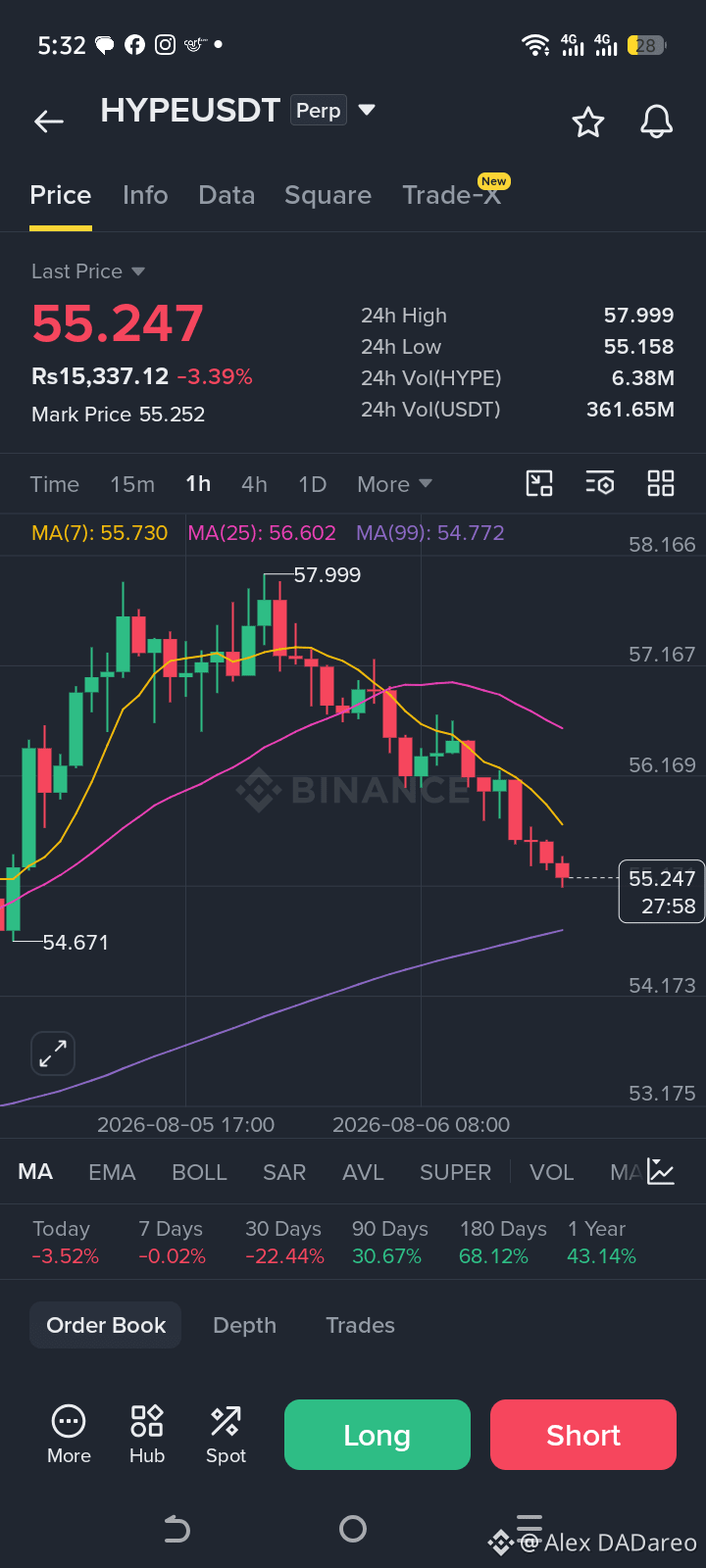706x1568 pixels.
Task: Open the multi-chart grid layout icon
Action: 661,483
